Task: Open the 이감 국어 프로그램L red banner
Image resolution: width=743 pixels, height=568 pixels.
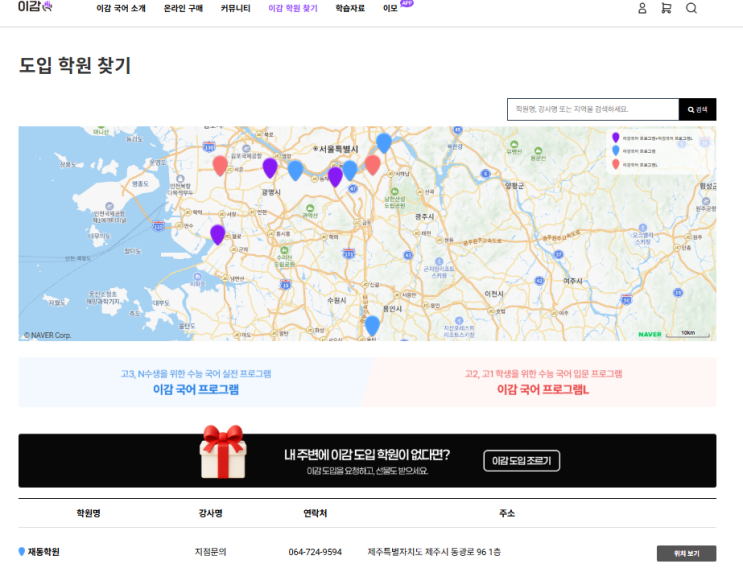Action: click(543, 382)
